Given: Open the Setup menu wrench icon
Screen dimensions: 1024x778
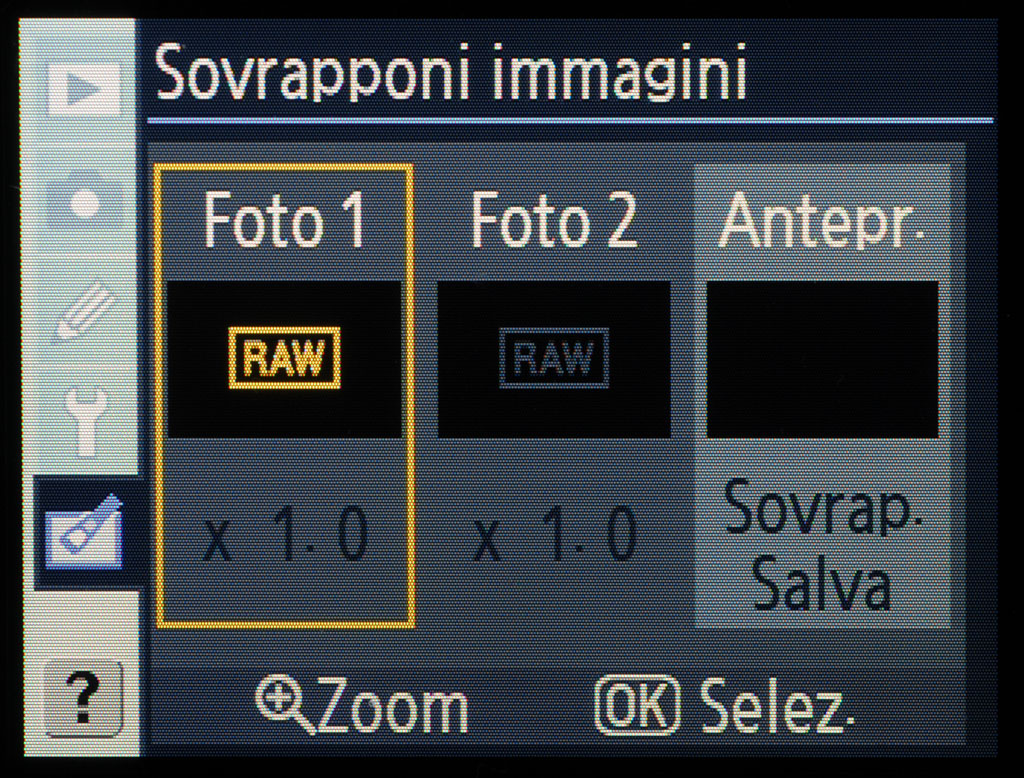Looking at the screenshot, I should click(x=86, y=421).
